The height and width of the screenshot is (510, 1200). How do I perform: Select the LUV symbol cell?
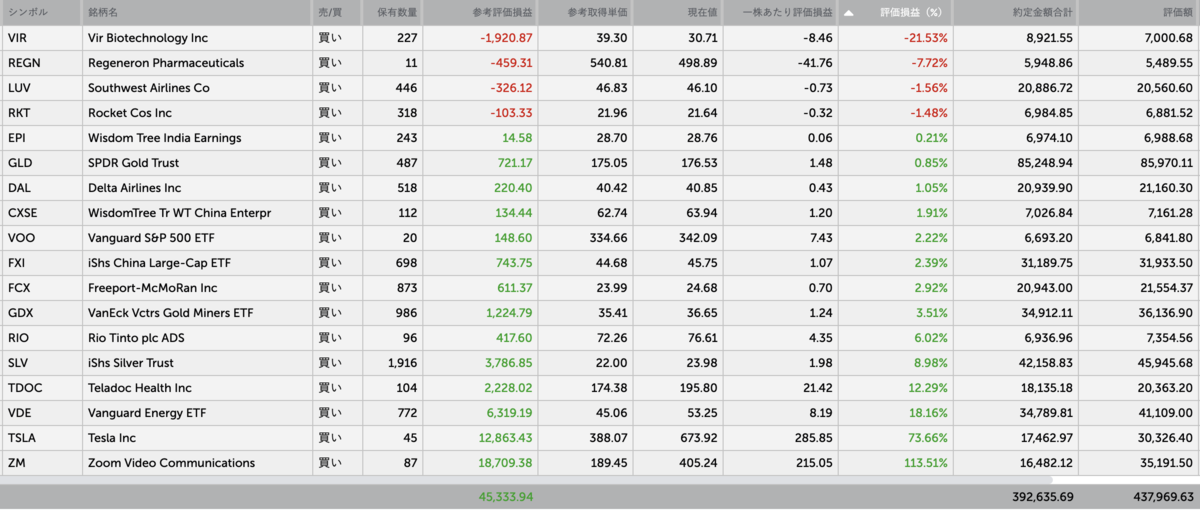click(41, 88)
